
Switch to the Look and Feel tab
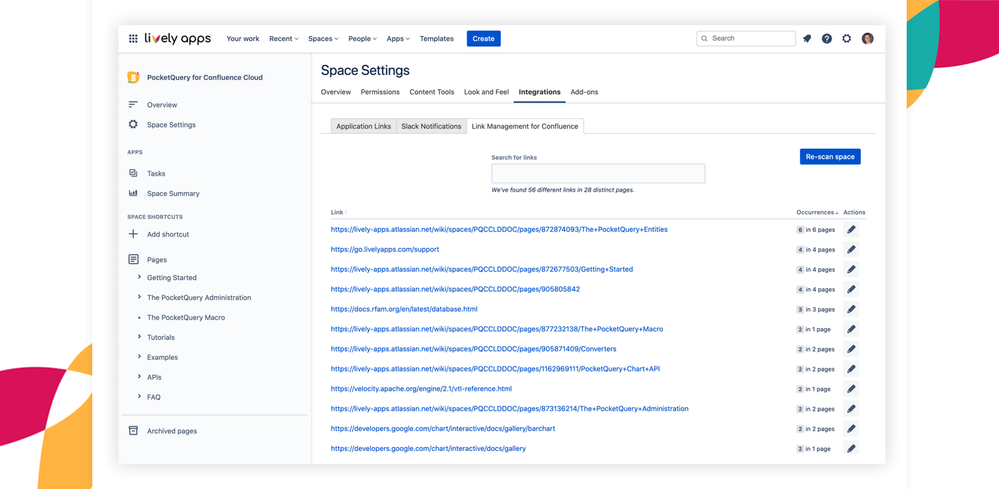click(x=486, y=92)
